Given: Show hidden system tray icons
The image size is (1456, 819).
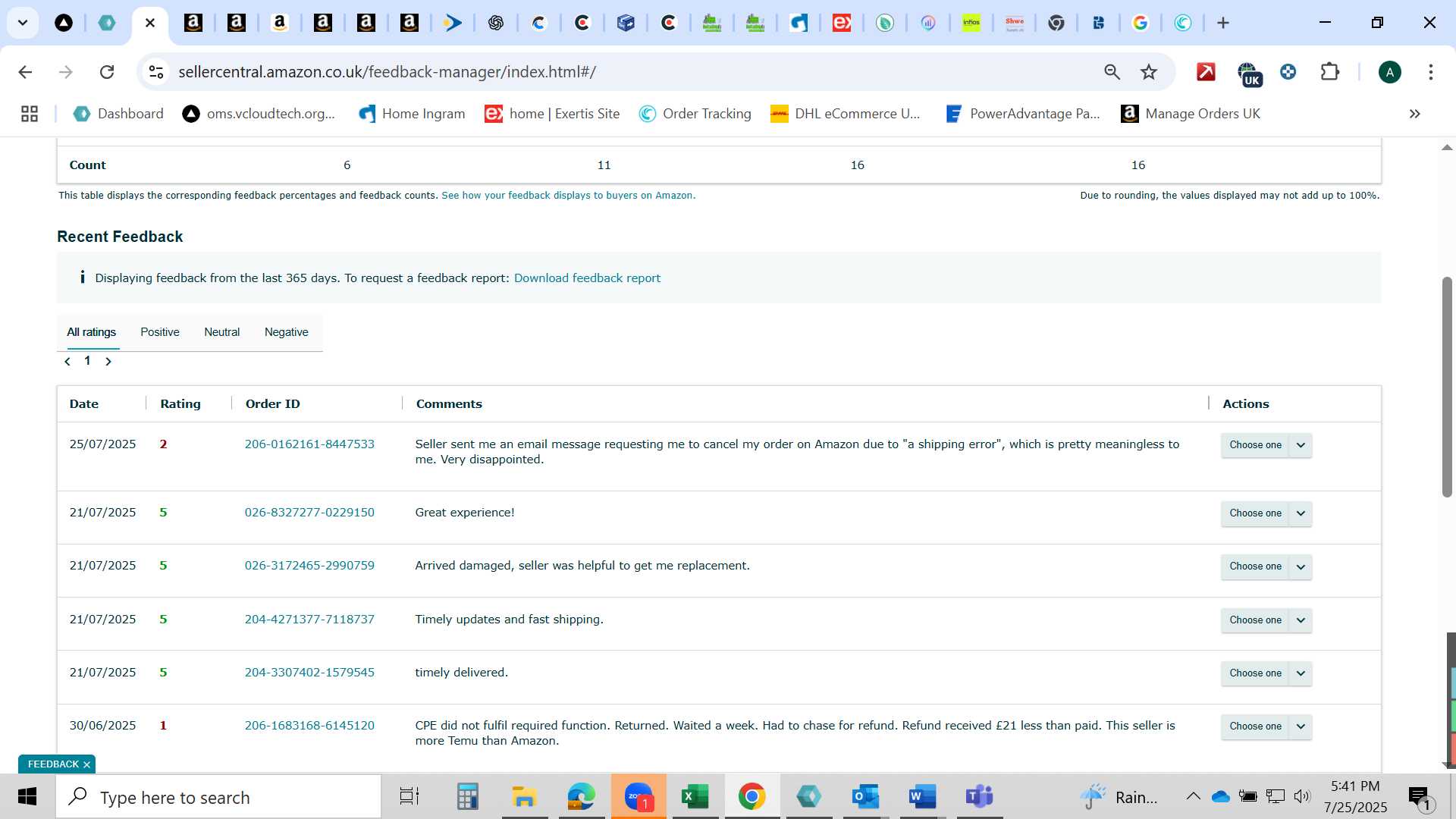Looking at the screenshot, I should (x=1193, y=796).
